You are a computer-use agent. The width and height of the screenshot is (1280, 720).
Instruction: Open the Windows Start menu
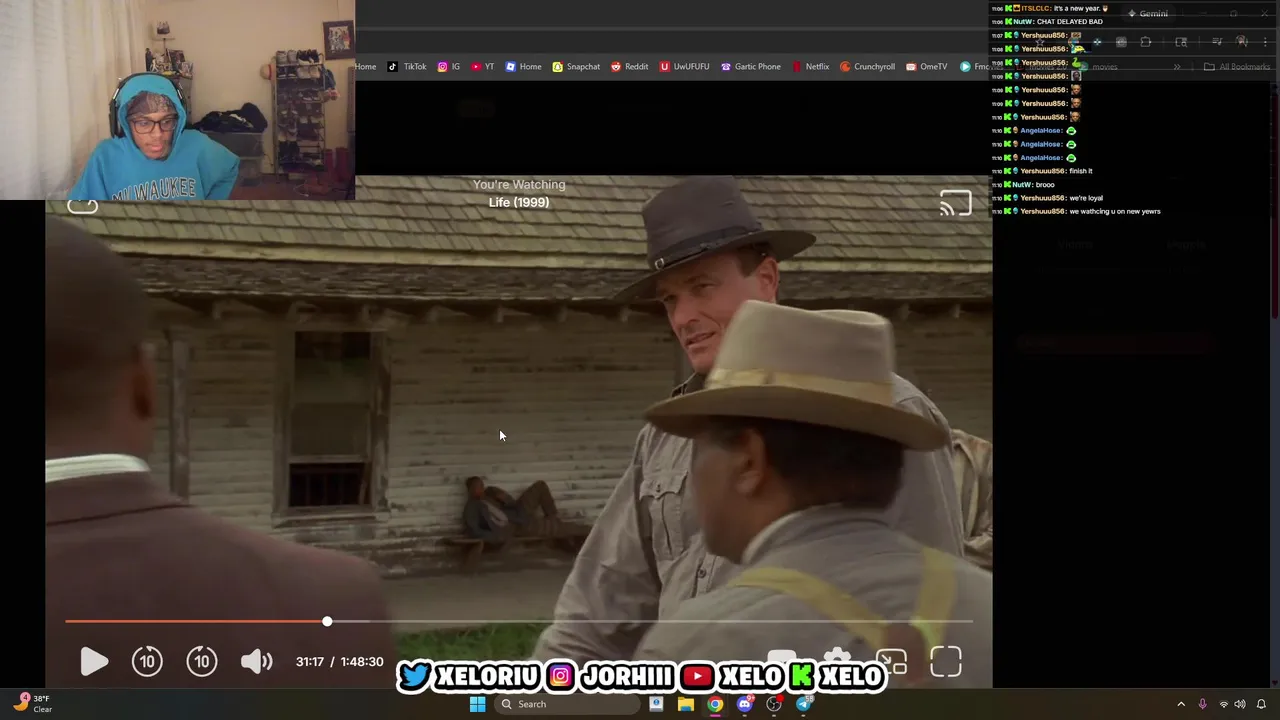pyautogui.click(x=478, y=704)
